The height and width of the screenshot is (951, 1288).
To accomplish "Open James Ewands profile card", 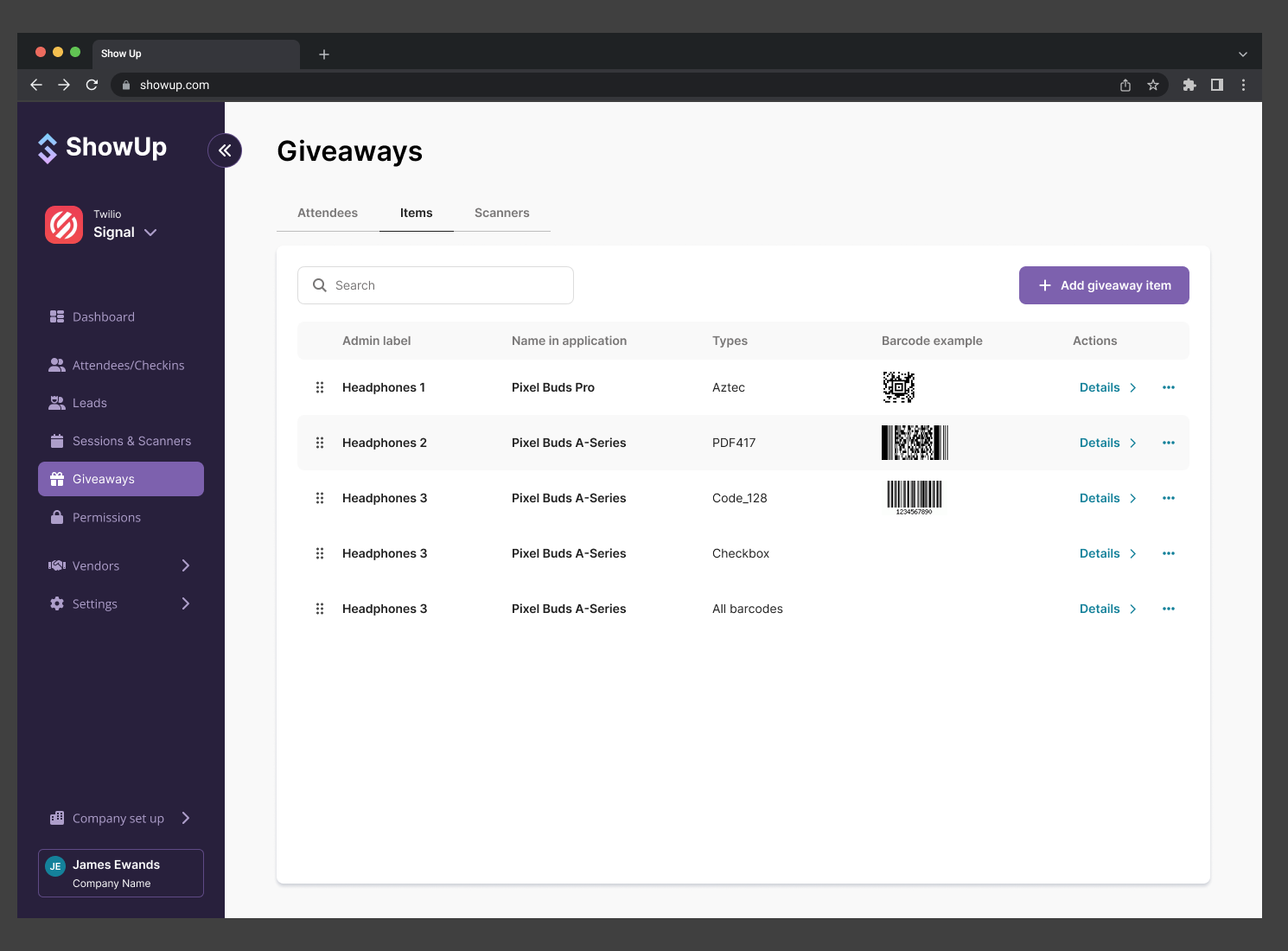I will [x=121, y=873].
